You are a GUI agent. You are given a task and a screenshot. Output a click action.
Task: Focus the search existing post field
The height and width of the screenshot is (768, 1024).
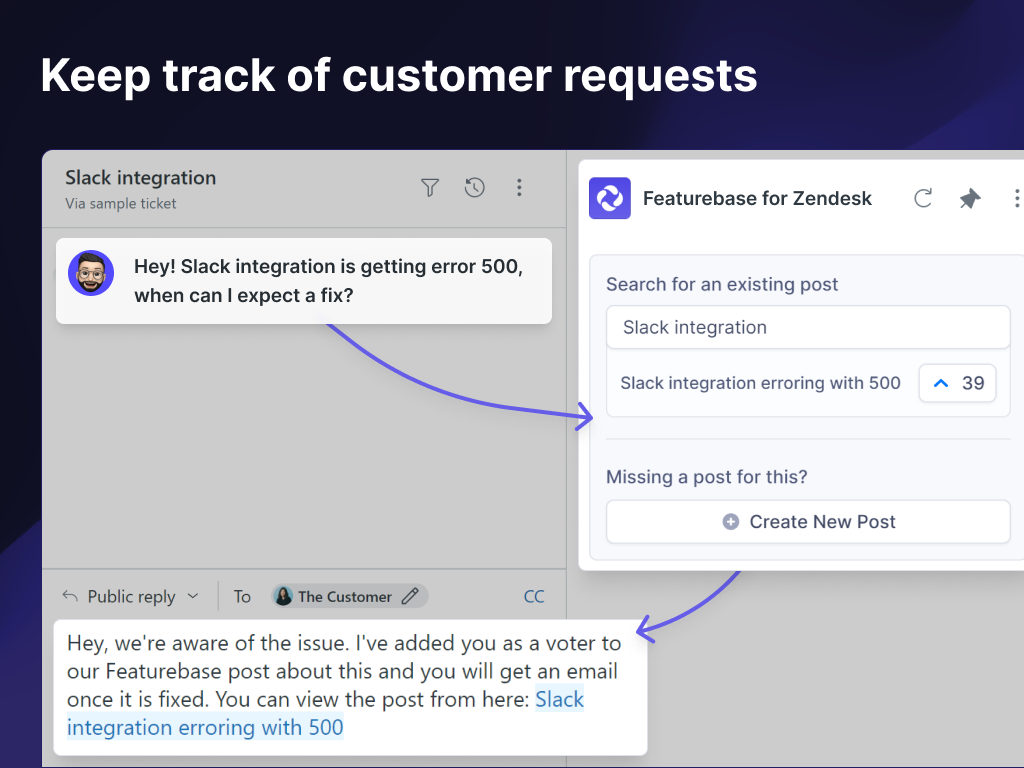coord(808,327)
